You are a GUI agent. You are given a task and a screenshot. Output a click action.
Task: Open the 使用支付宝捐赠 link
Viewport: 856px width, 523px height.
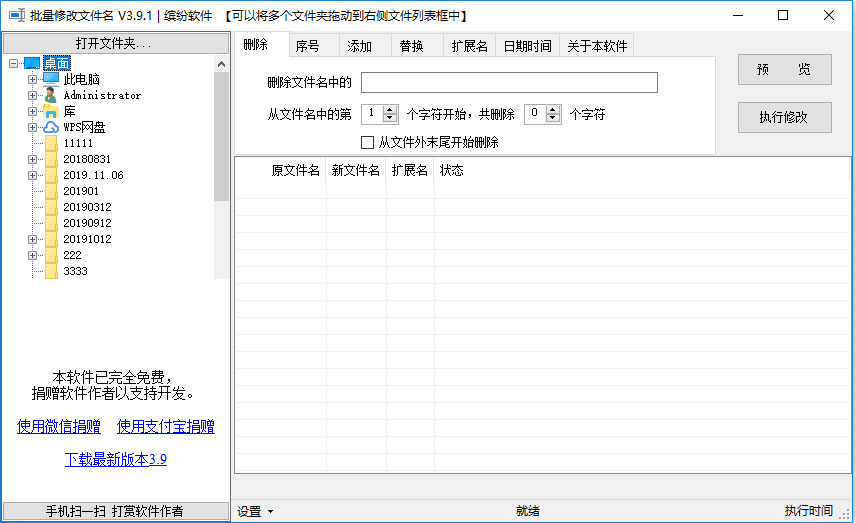[166, 426]
